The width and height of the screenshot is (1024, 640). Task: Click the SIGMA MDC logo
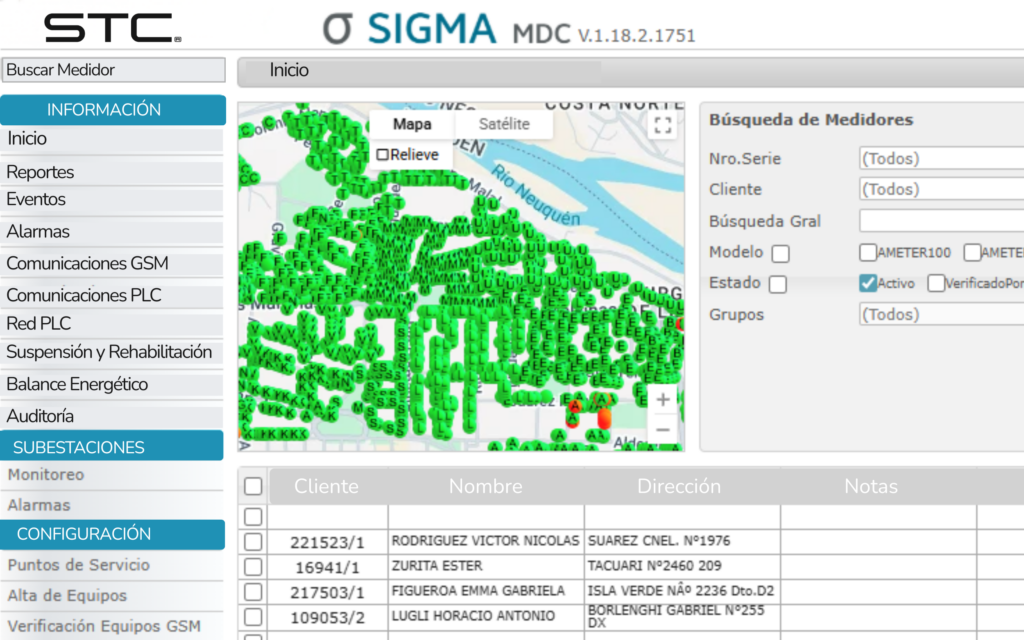point(509,29)
